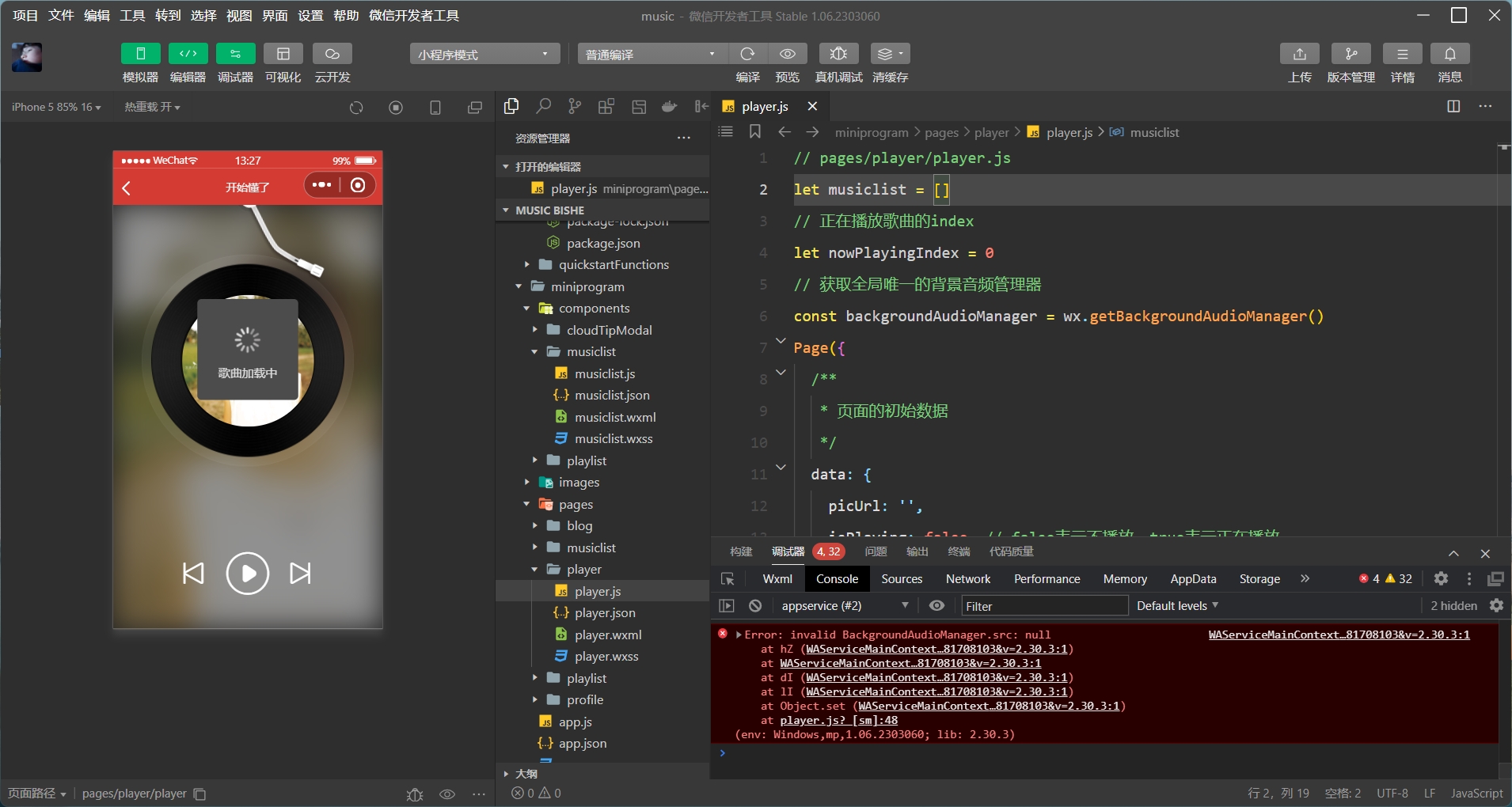Open the Default levels dropdown
This screenshot has width=1512, height=807.
1177,606
